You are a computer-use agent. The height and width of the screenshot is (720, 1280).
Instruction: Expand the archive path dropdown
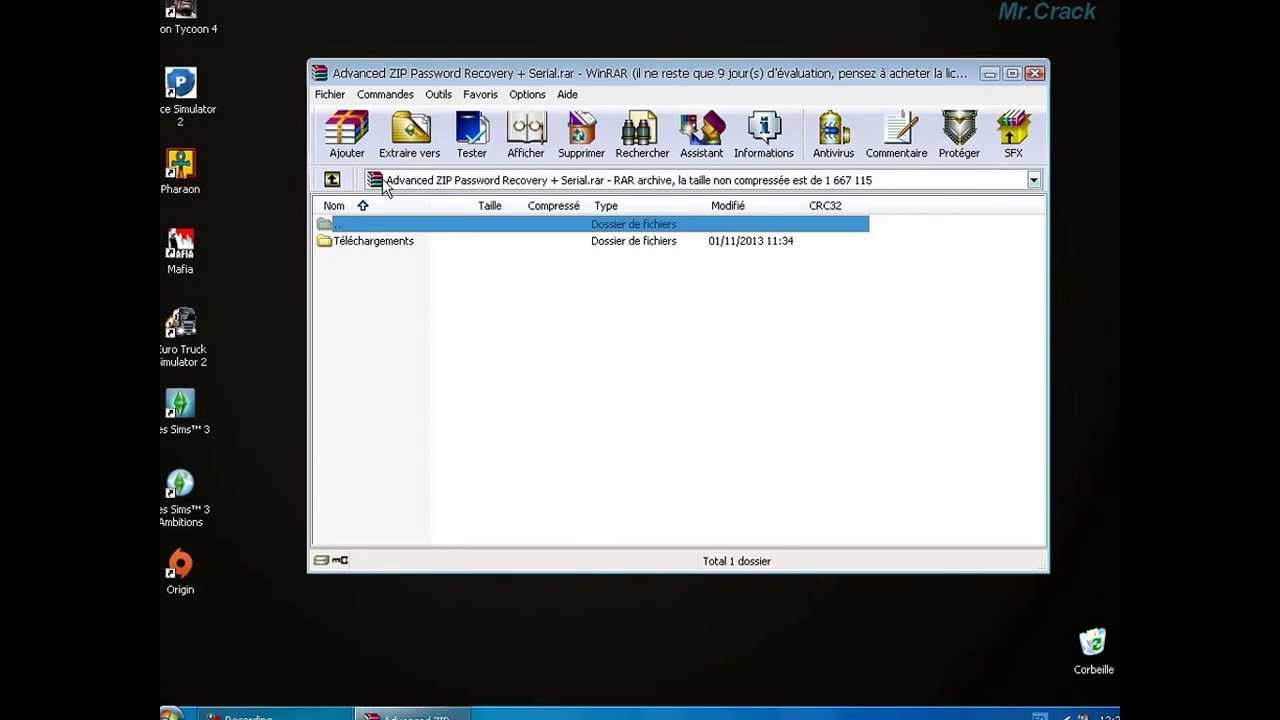[x=1034, y=180]
